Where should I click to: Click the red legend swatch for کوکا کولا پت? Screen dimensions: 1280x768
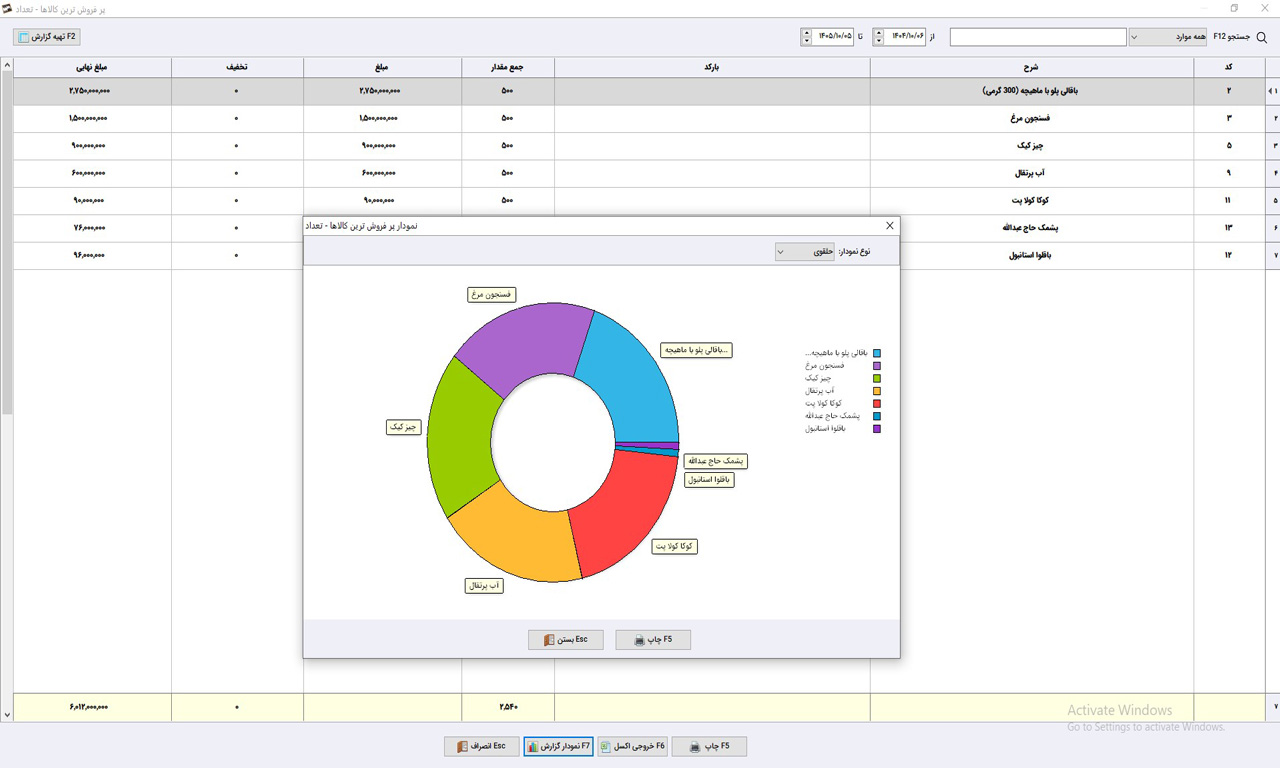pos(877,403)
